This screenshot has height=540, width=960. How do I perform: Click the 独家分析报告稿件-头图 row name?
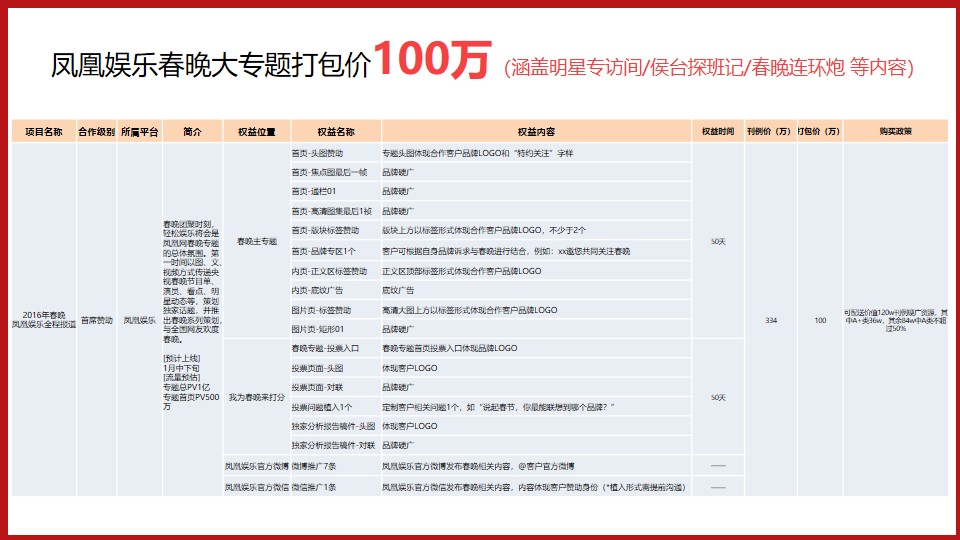[333, 426]
